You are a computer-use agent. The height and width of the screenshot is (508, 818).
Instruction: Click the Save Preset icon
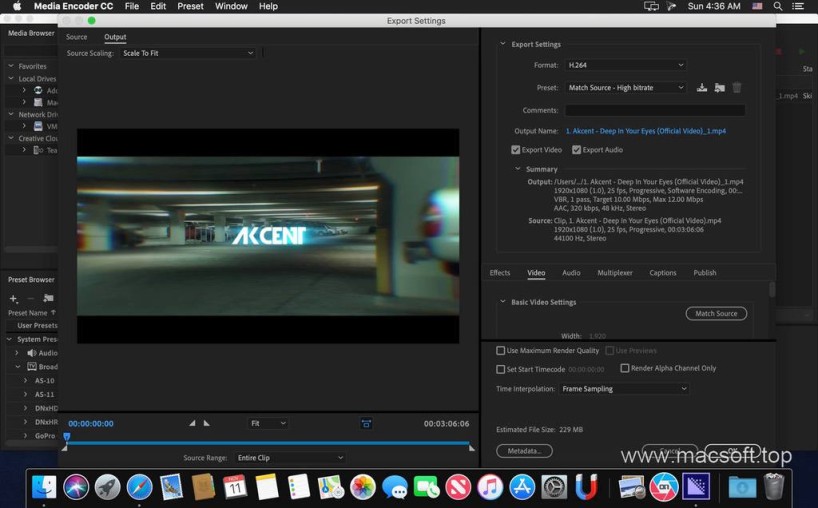[702, 88]
